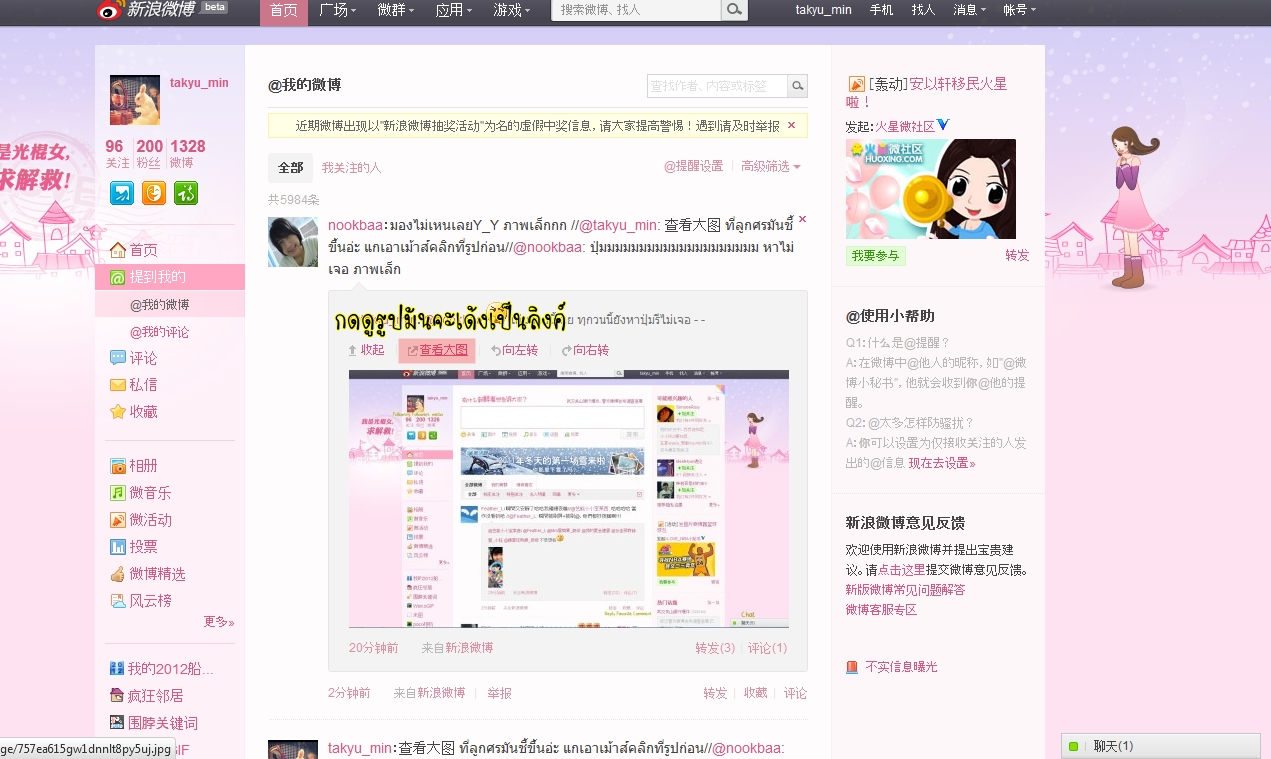
Task: Click 查看大图 to view large image
Action: pyautogui.click(x=437, y=350)
